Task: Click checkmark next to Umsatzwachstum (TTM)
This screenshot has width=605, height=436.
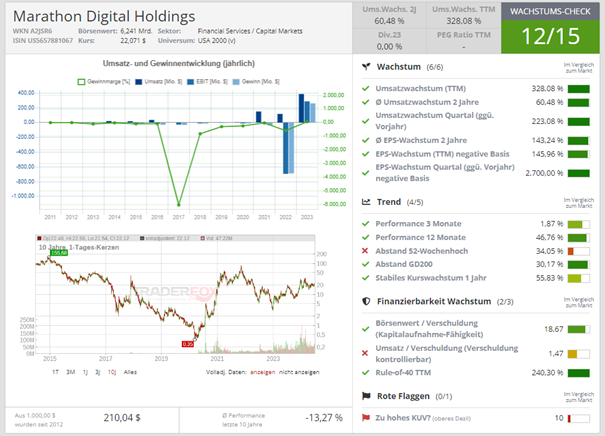Action: coord(365,89)
